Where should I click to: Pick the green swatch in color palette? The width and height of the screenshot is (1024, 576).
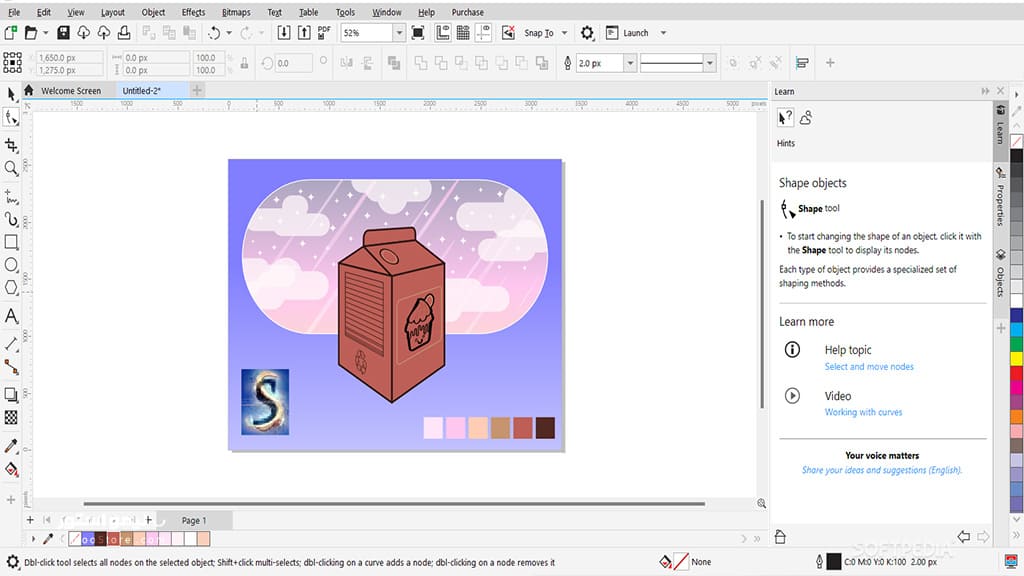click(x=1017, y=344)
